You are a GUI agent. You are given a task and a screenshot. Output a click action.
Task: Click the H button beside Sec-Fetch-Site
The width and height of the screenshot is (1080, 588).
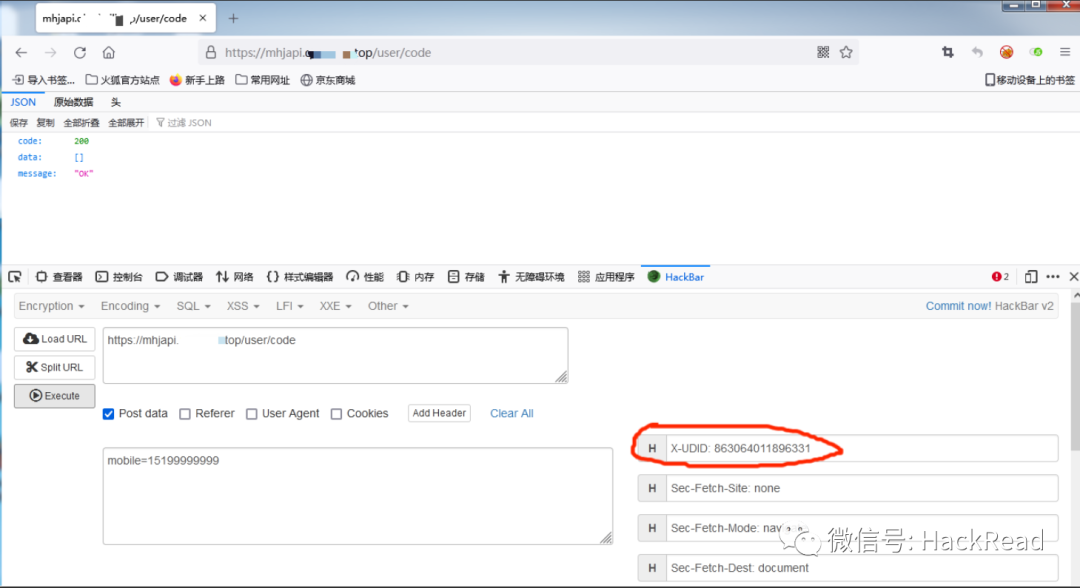tap(652, 488)
